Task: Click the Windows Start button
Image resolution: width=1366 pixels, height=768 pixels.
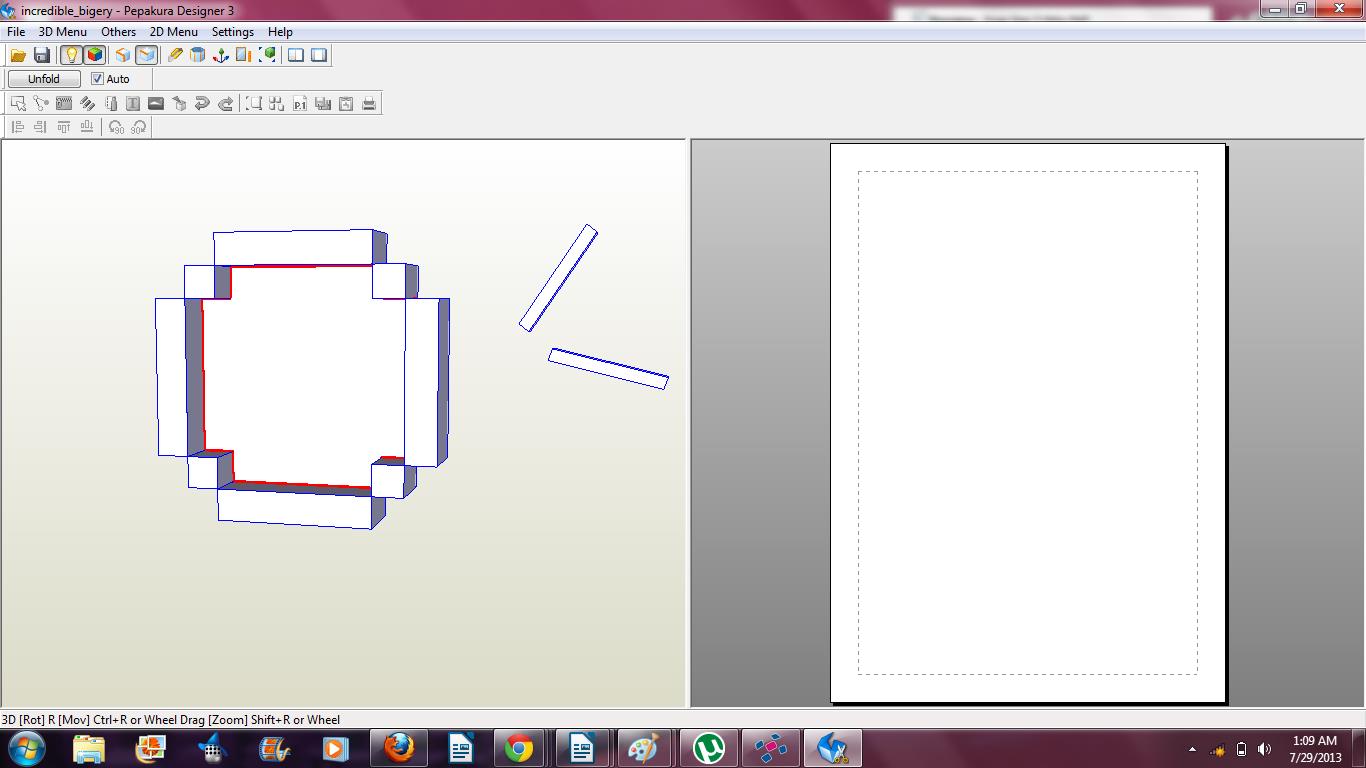Action: [26, 748]
